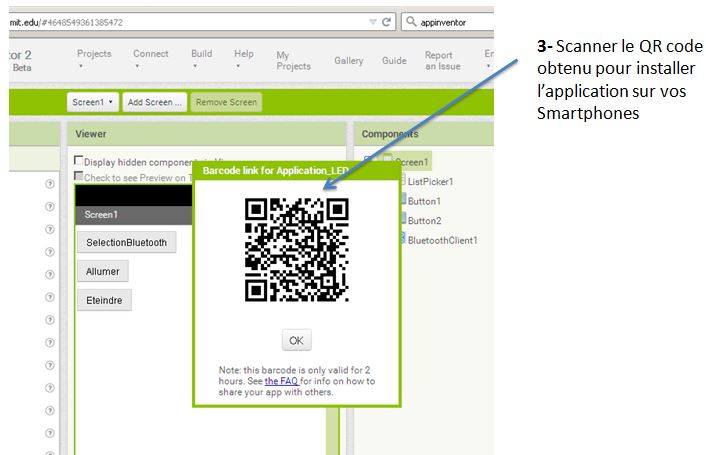The height and width of the screenshot is (455, 706).
Task: Click the Button1 component in tree
Action: pos(424,201)
